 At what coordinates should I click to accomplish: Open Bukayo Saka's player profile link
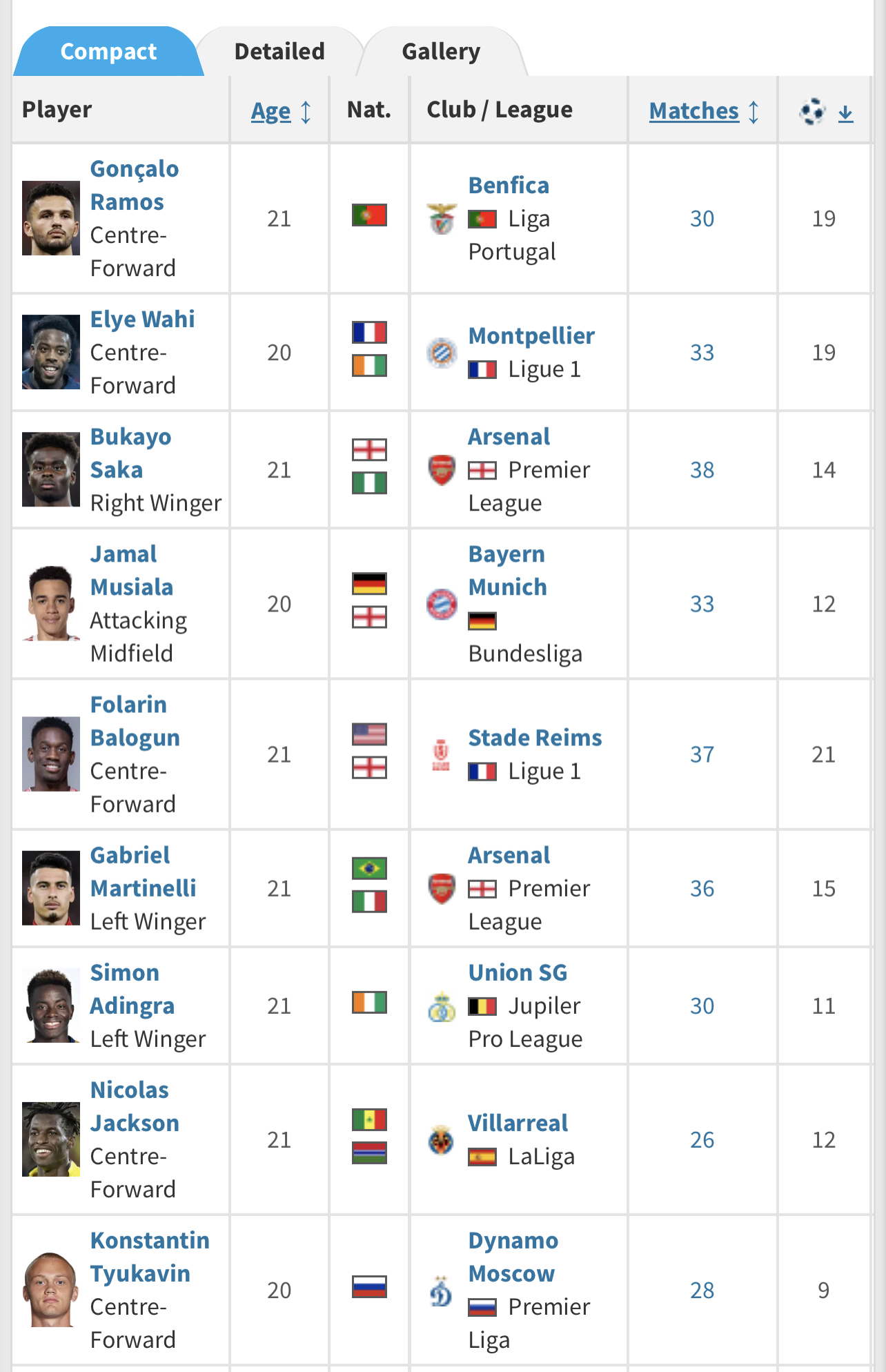[130, 453]
